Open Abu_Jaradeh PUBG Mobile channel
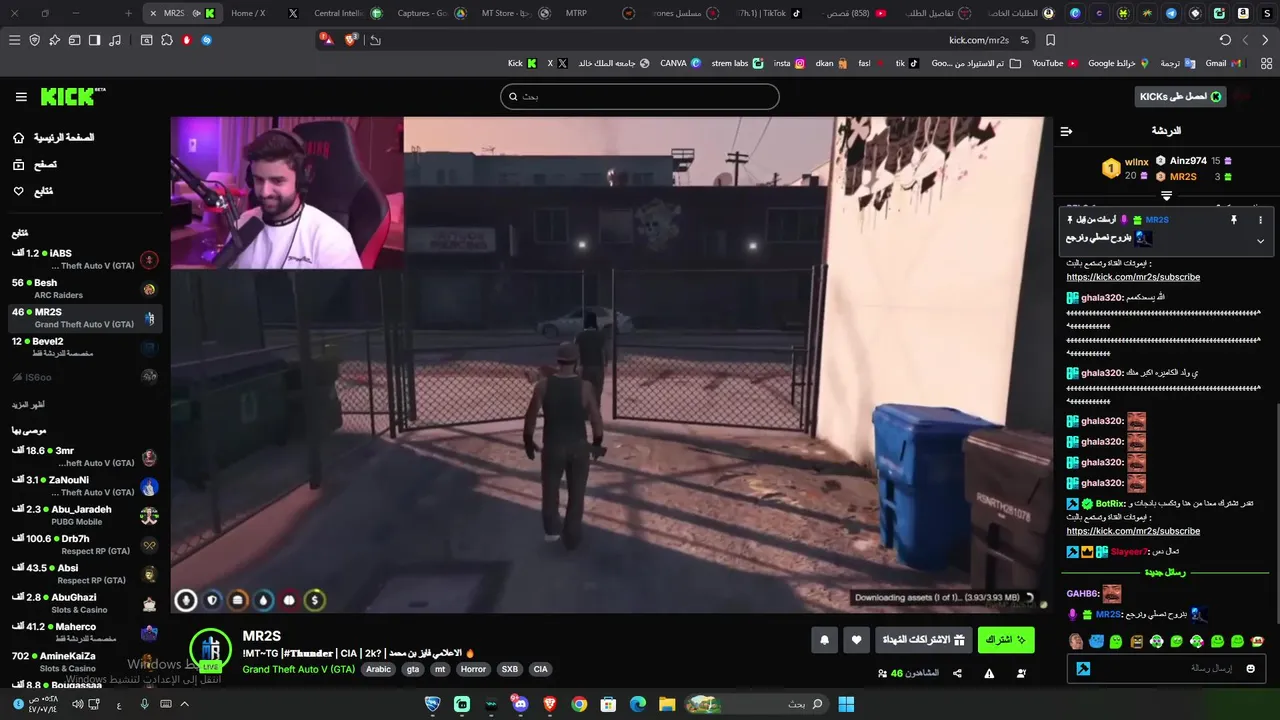 [84, 515]
